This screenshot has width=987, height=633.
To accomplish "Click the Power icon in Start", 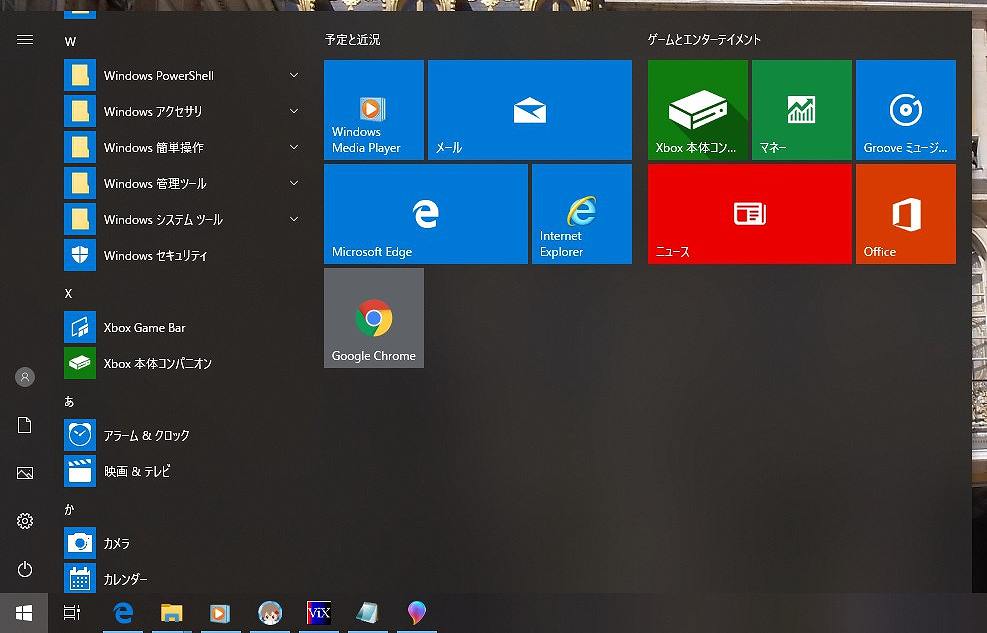I will click(x=25, y=569).
